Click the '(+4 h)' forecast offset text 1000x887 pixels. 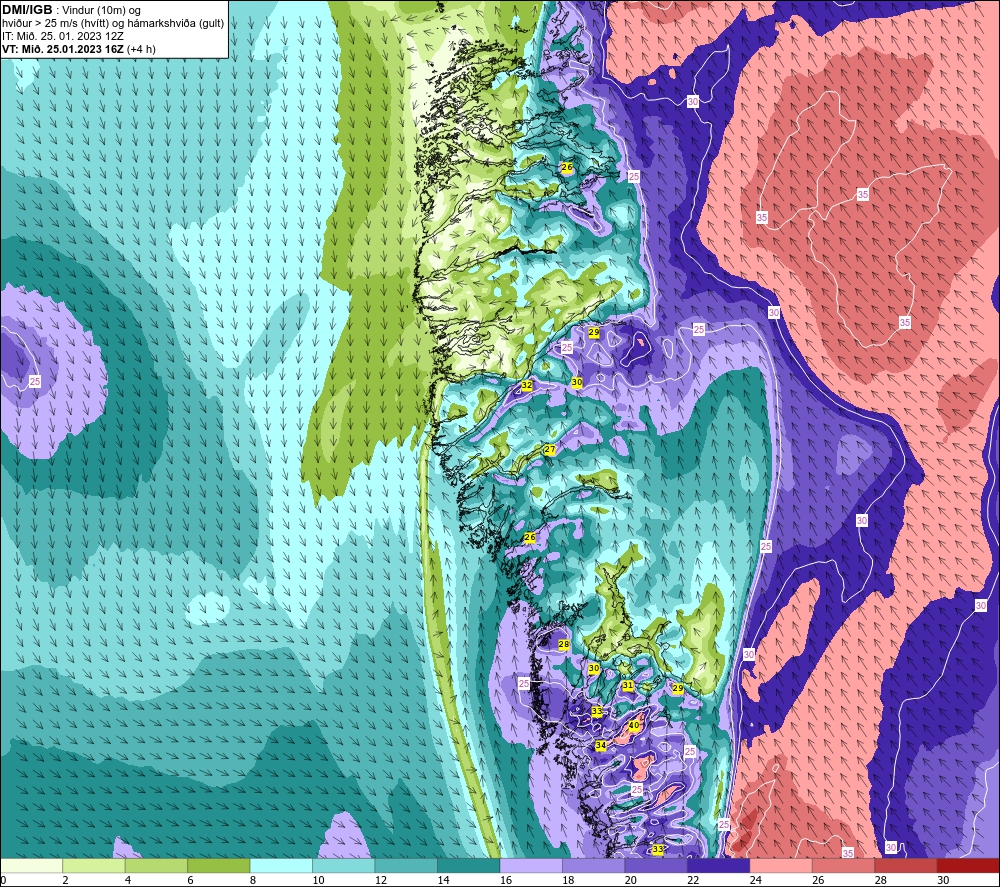point(141,49)
